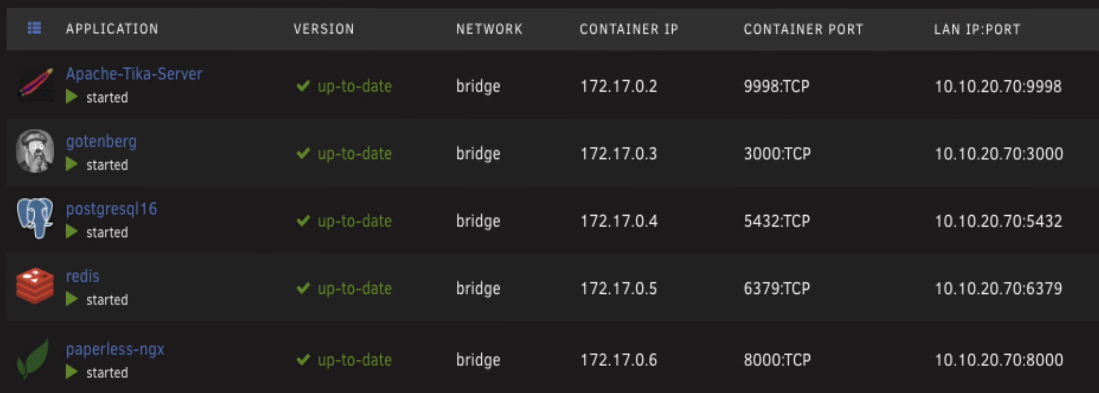Click the CONTAINER PORT column header
The height and width of the screenshot is (393, 1099).
(x=803, y=29)
